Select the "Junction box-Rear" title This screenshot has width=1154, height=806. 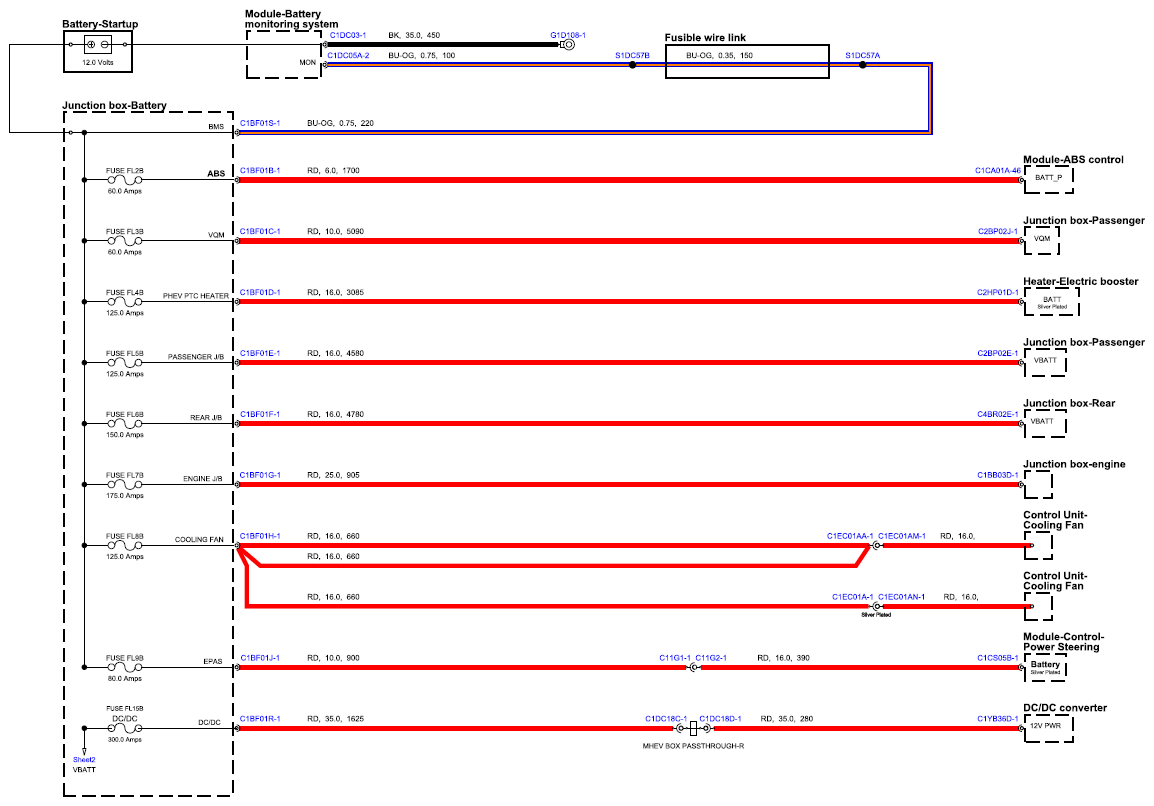[1069, 403]
